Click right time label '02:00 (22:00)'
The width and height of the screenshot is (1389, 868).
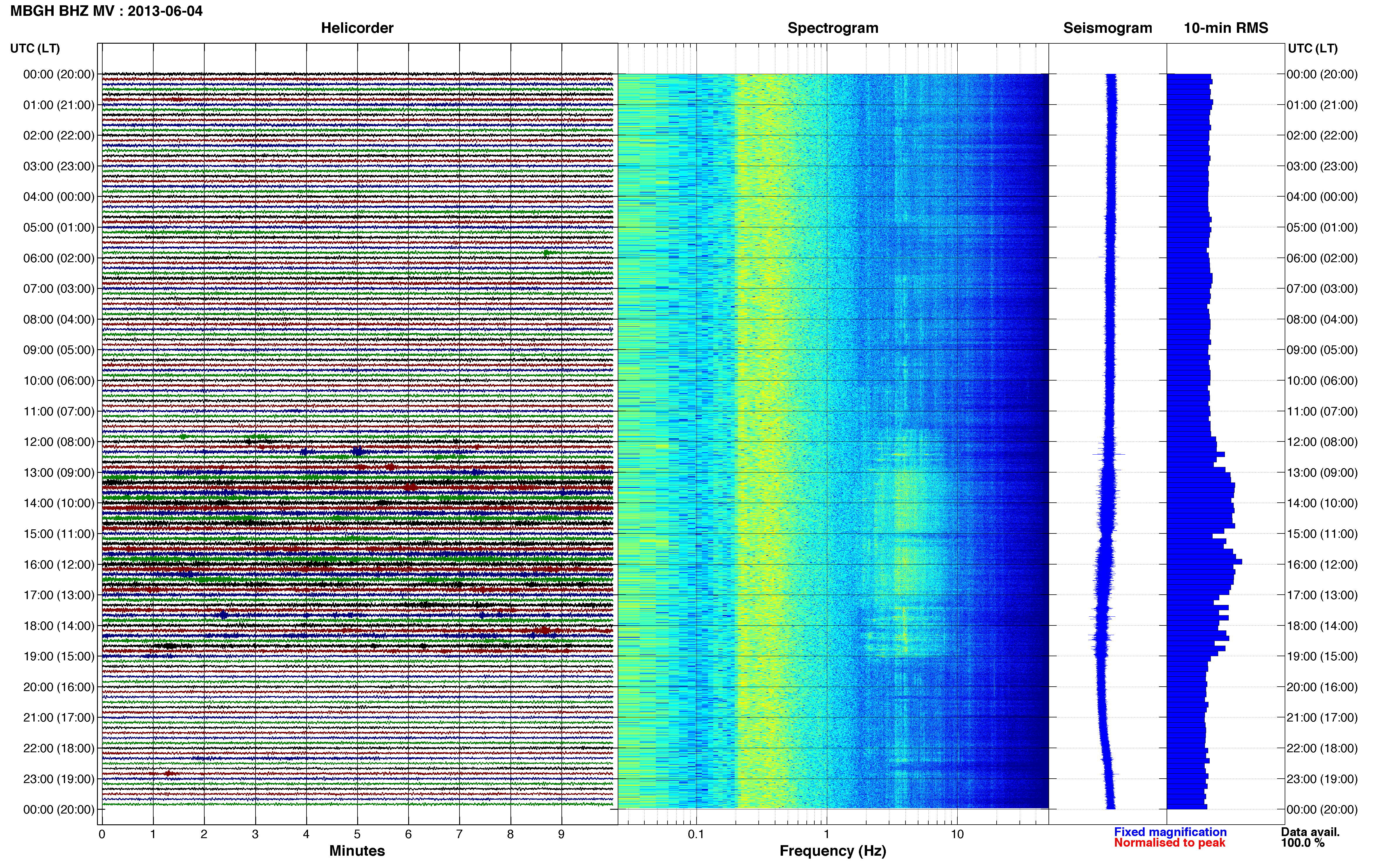coord(1322,136)
